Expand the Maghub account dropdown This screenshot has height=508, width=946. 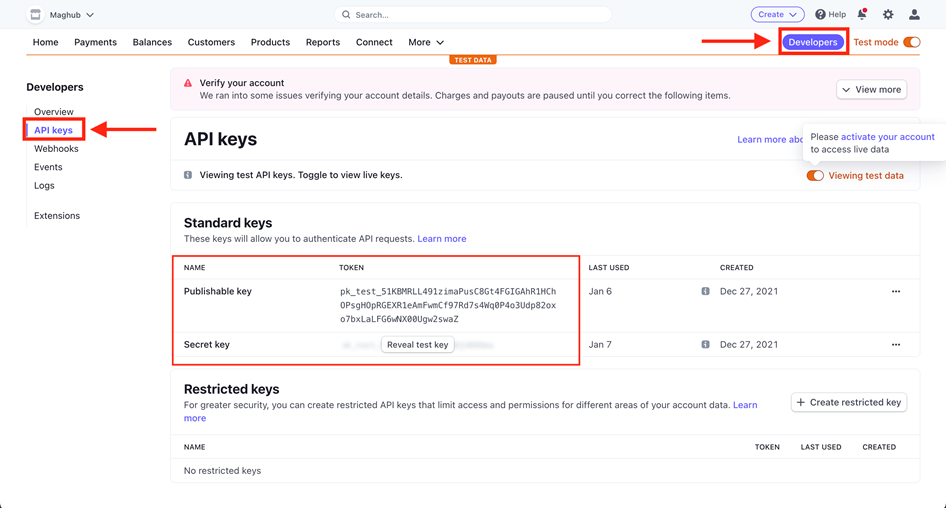click(x=72, y=15)
